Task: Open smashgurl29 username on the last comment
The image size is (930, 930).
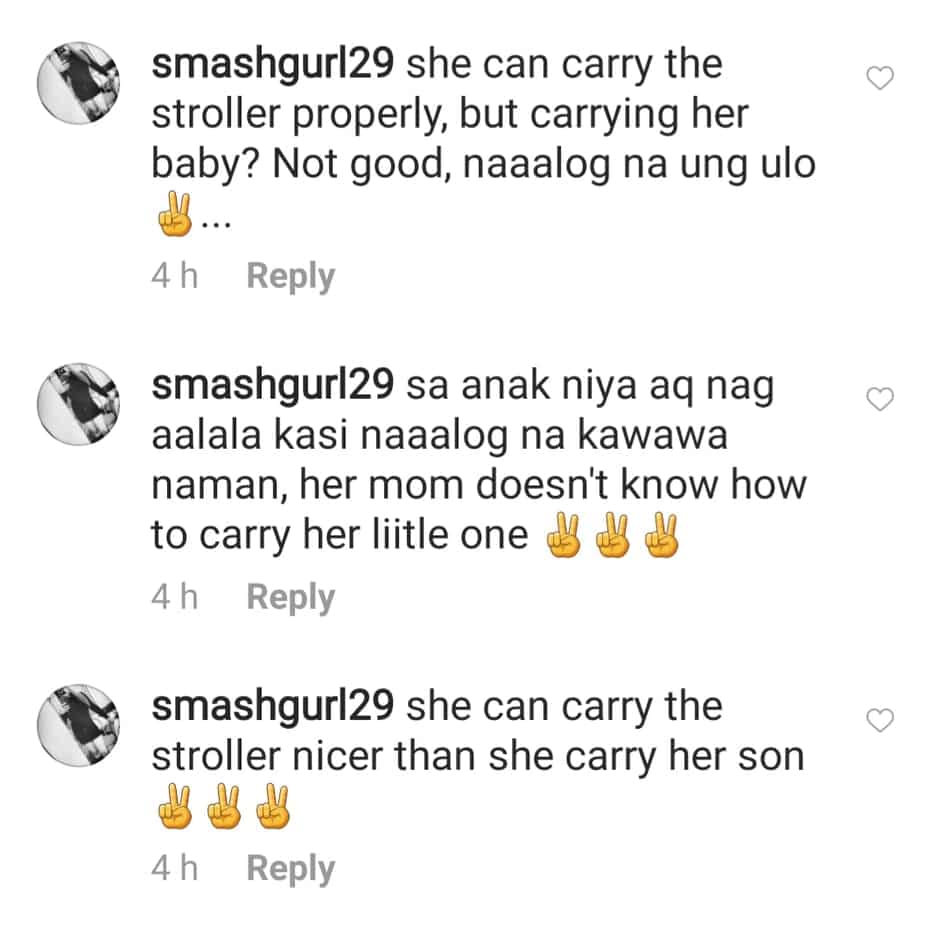Action: pos(273,707)
